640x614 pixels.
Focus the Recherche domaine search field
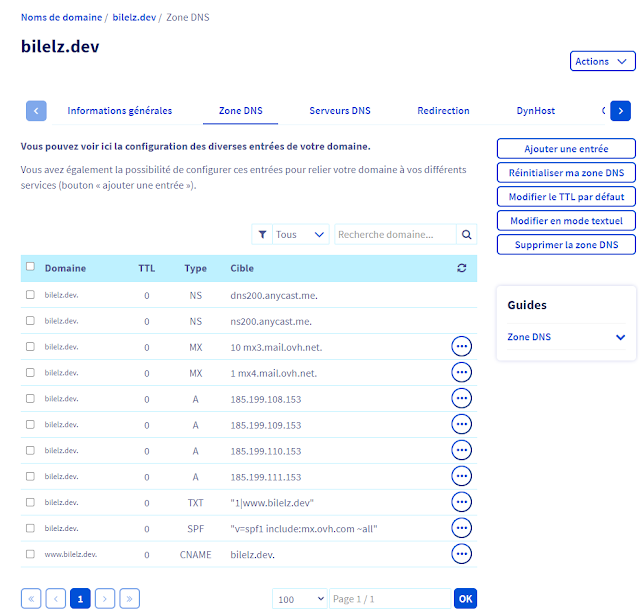coord(395,234)
